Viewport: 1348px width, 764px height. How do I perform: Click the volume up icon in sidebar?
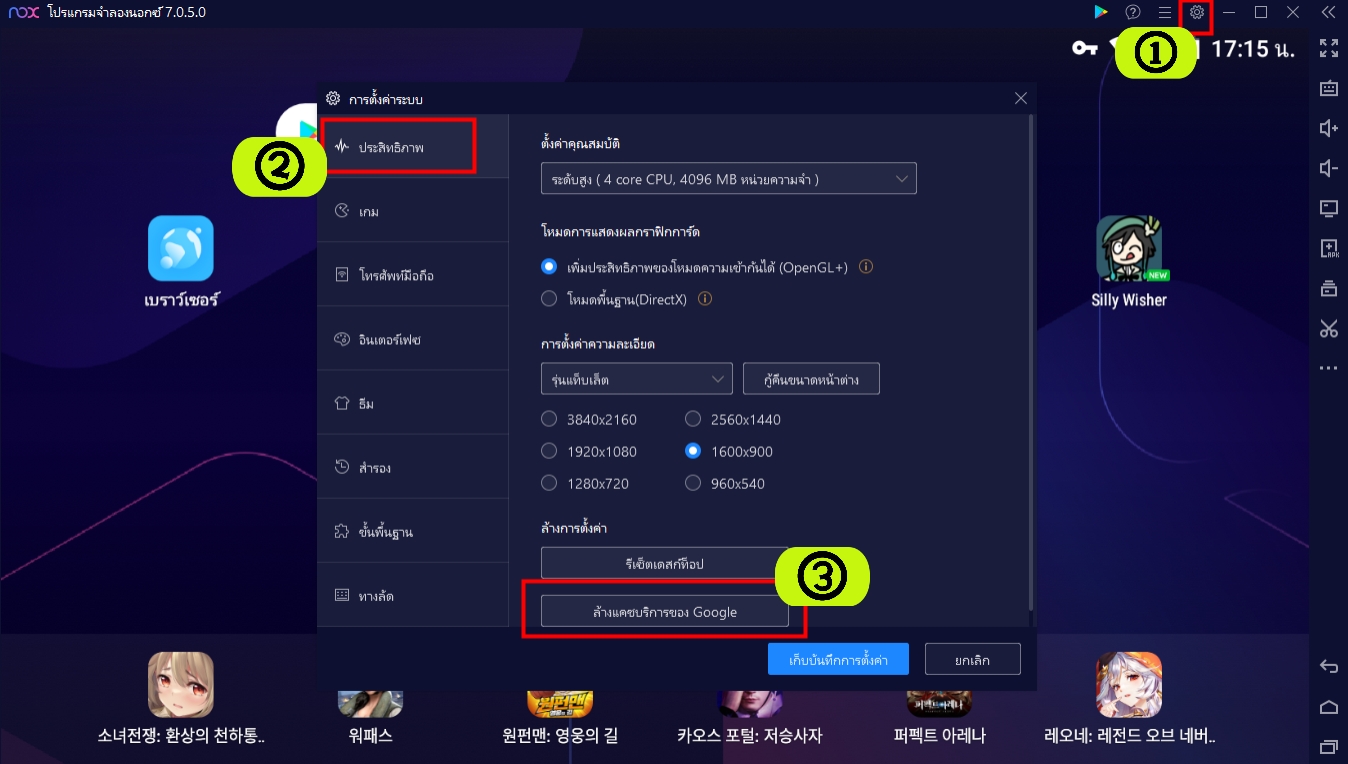point(1329,128)
